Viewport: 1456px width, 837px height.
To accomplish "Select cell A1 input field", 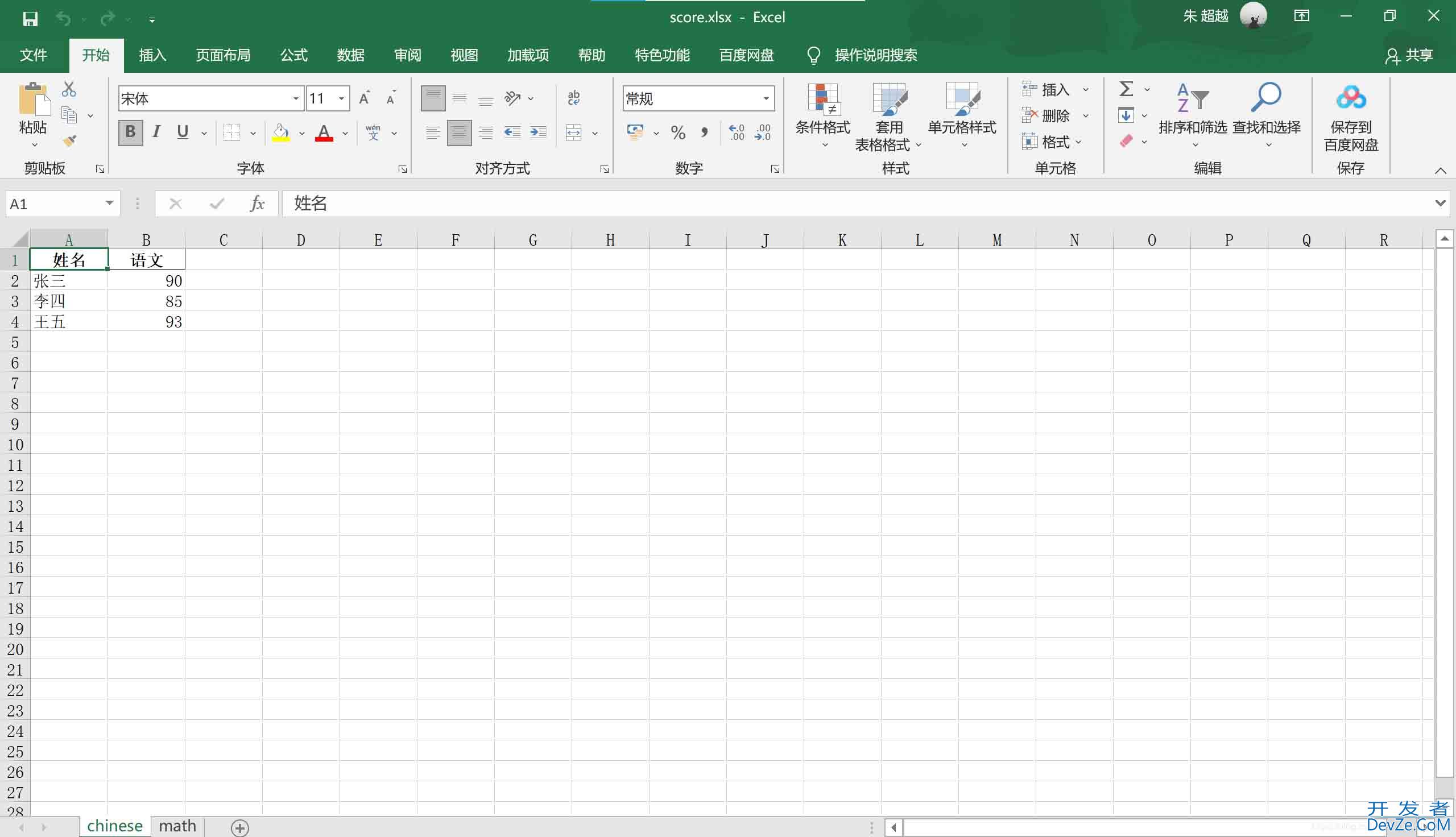I will click(70, 259).
